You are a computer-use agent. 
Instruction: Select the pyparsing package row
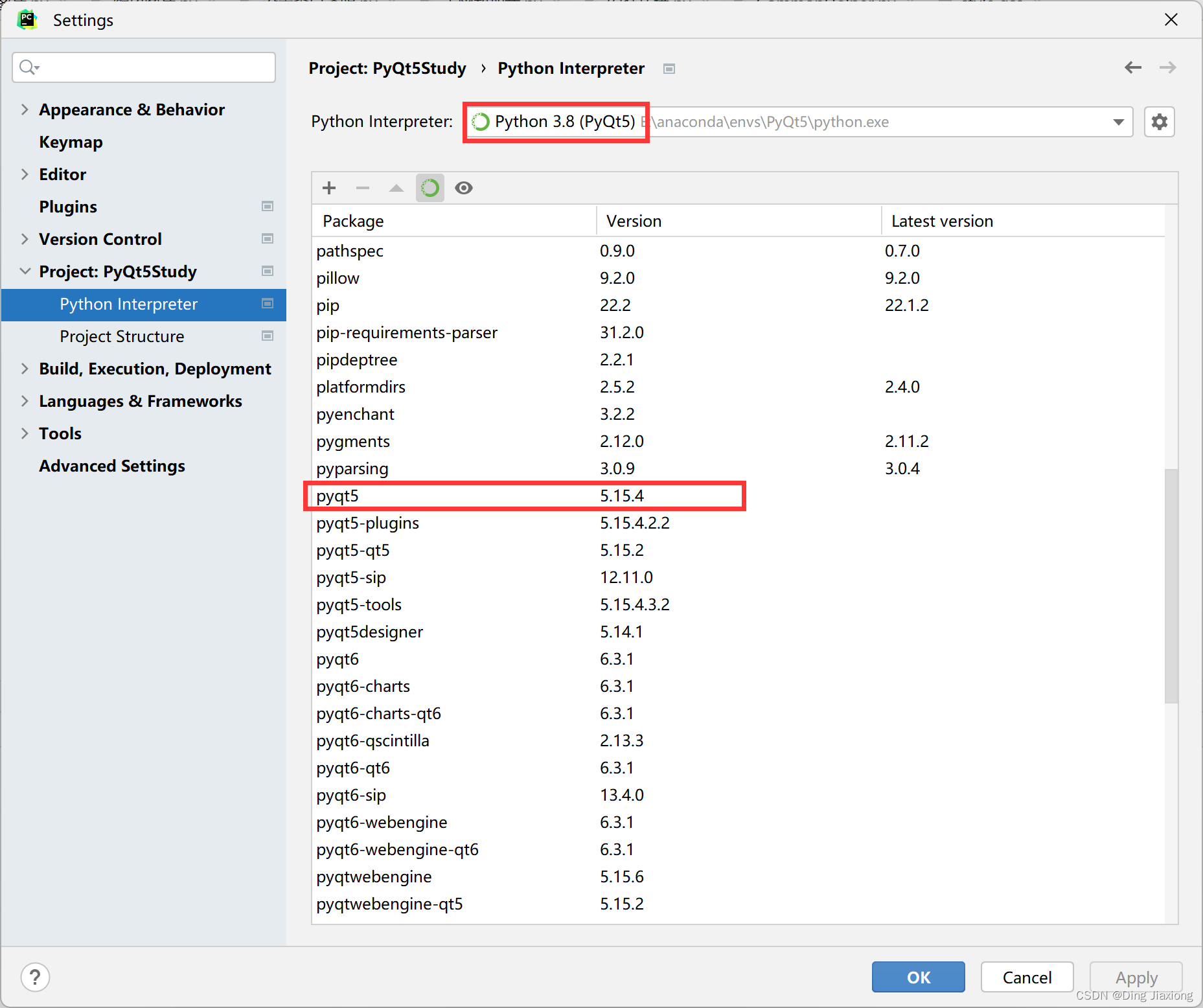(739, 468)
